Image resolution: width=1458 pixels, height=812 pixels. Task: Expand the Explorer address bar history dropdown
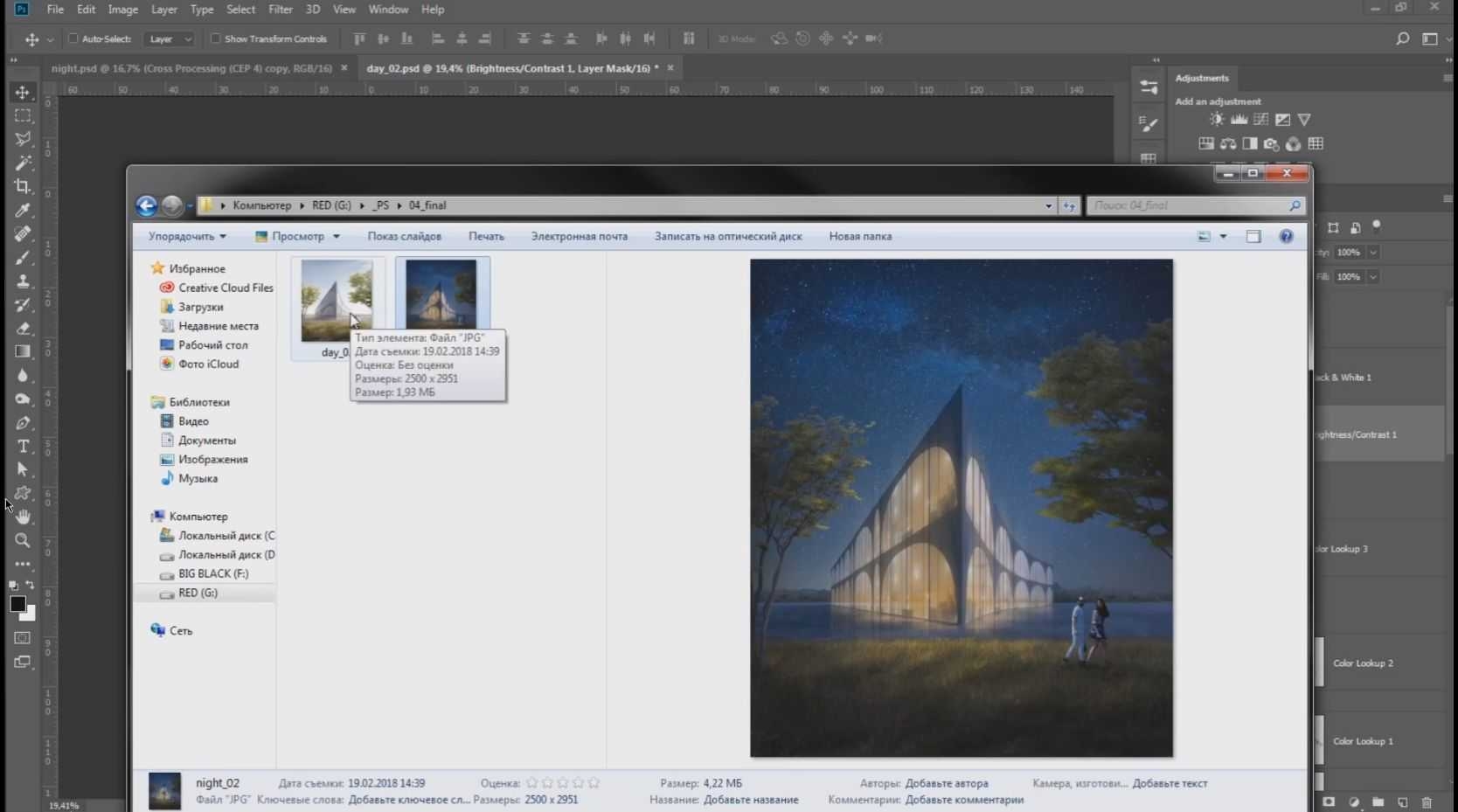(x=1049, y=205)
